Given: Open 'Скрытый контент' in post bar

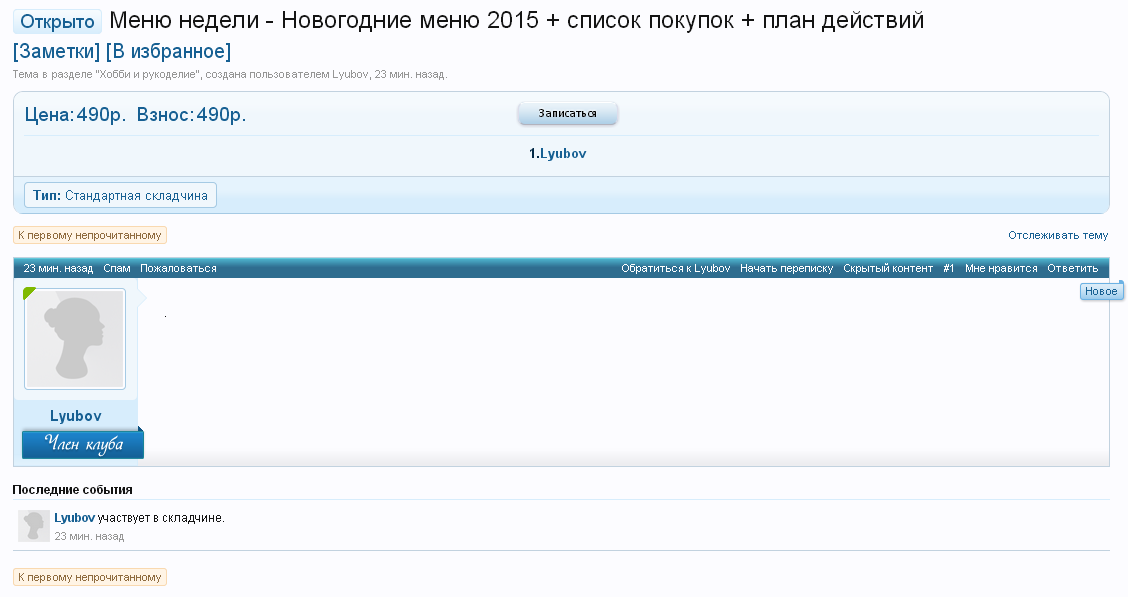Looking at the screenshot, I should 887,268.
